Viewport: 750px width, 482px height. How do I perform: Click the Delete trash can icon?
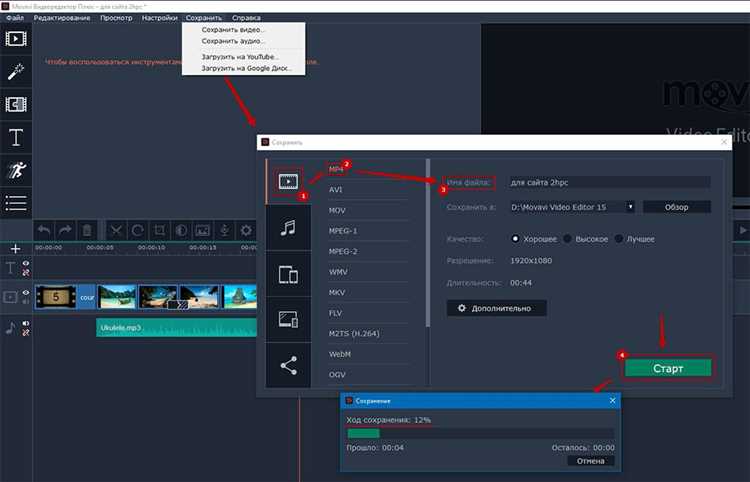point(87,230)
